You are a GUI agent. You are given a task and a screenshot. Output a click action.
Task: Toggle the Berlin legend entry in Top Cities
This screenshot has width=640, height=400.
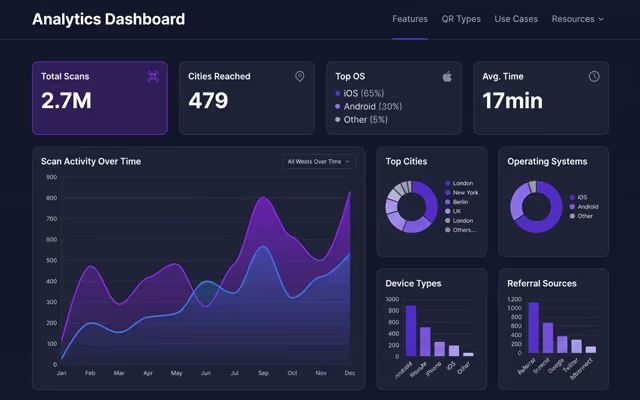point(457,202)
